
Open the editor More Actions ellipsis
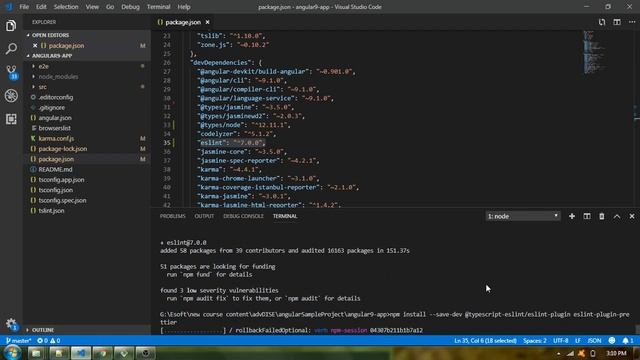click(631, 22)
